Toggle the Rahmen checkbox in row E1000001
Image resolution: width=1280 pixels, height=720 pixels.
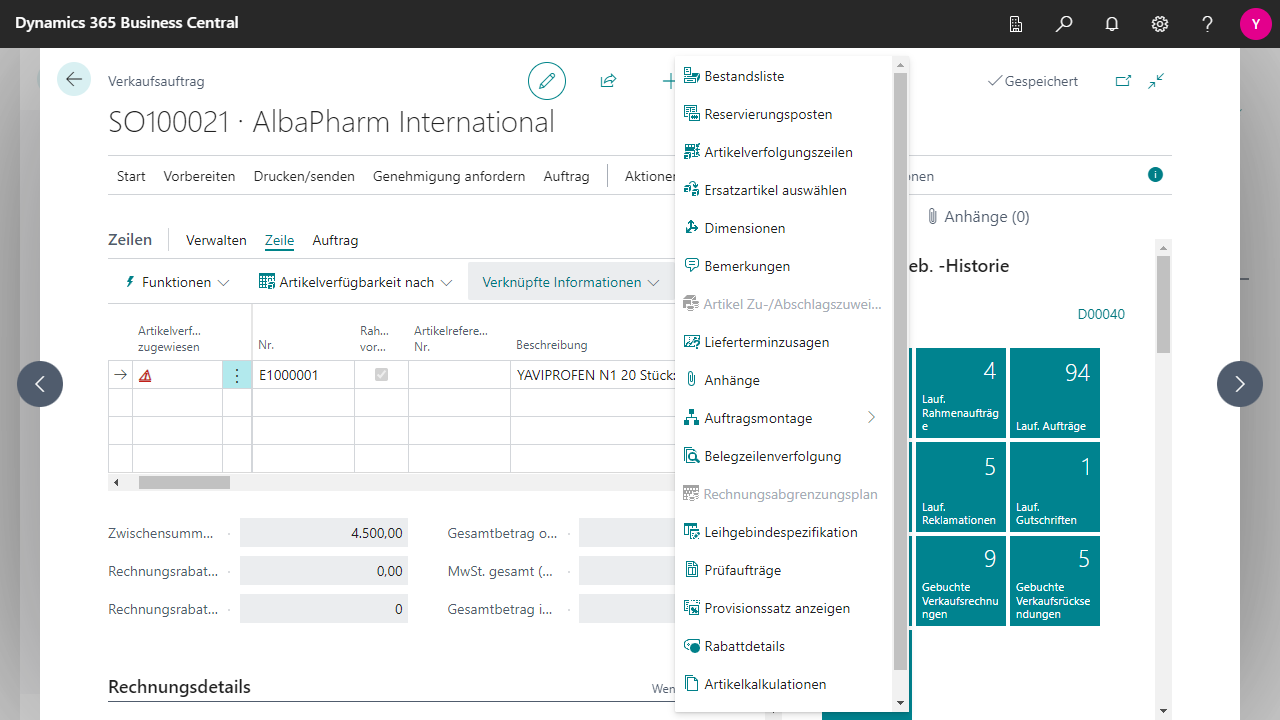click(381, 375)
